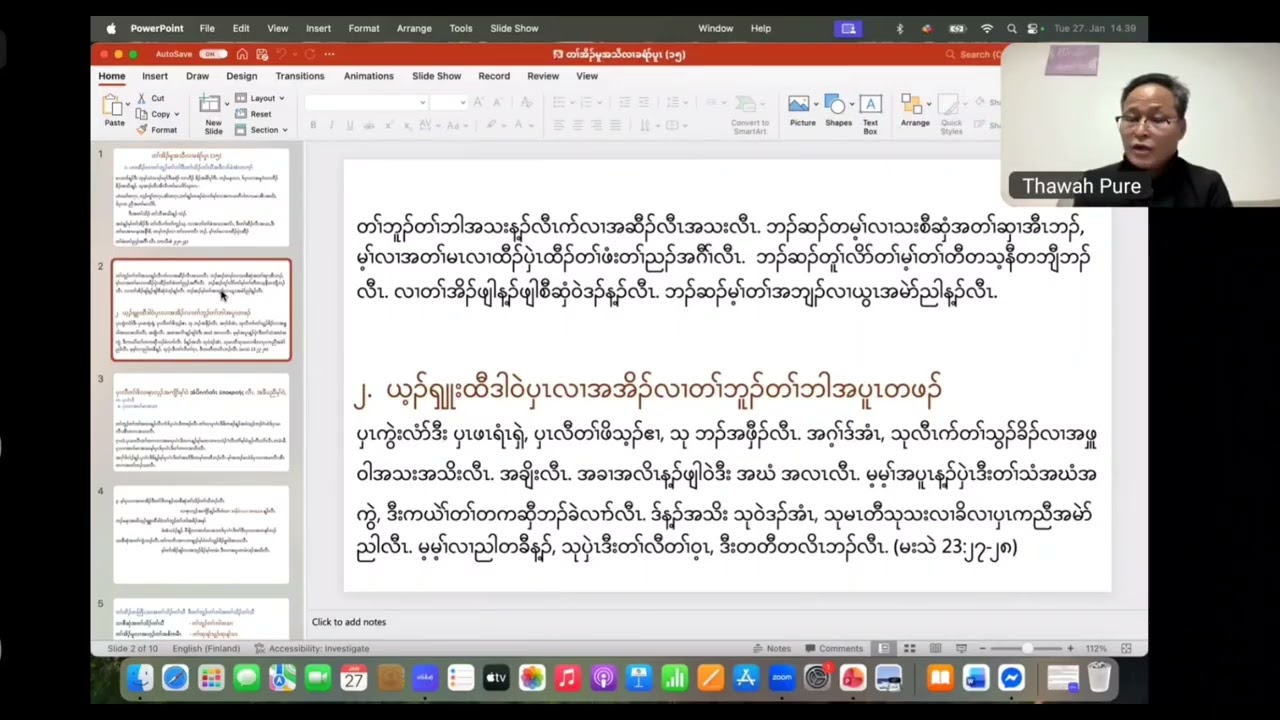The image size is (1280, 720).
Task: Switch to Normal view in status bar
Action: click(884, 648)
